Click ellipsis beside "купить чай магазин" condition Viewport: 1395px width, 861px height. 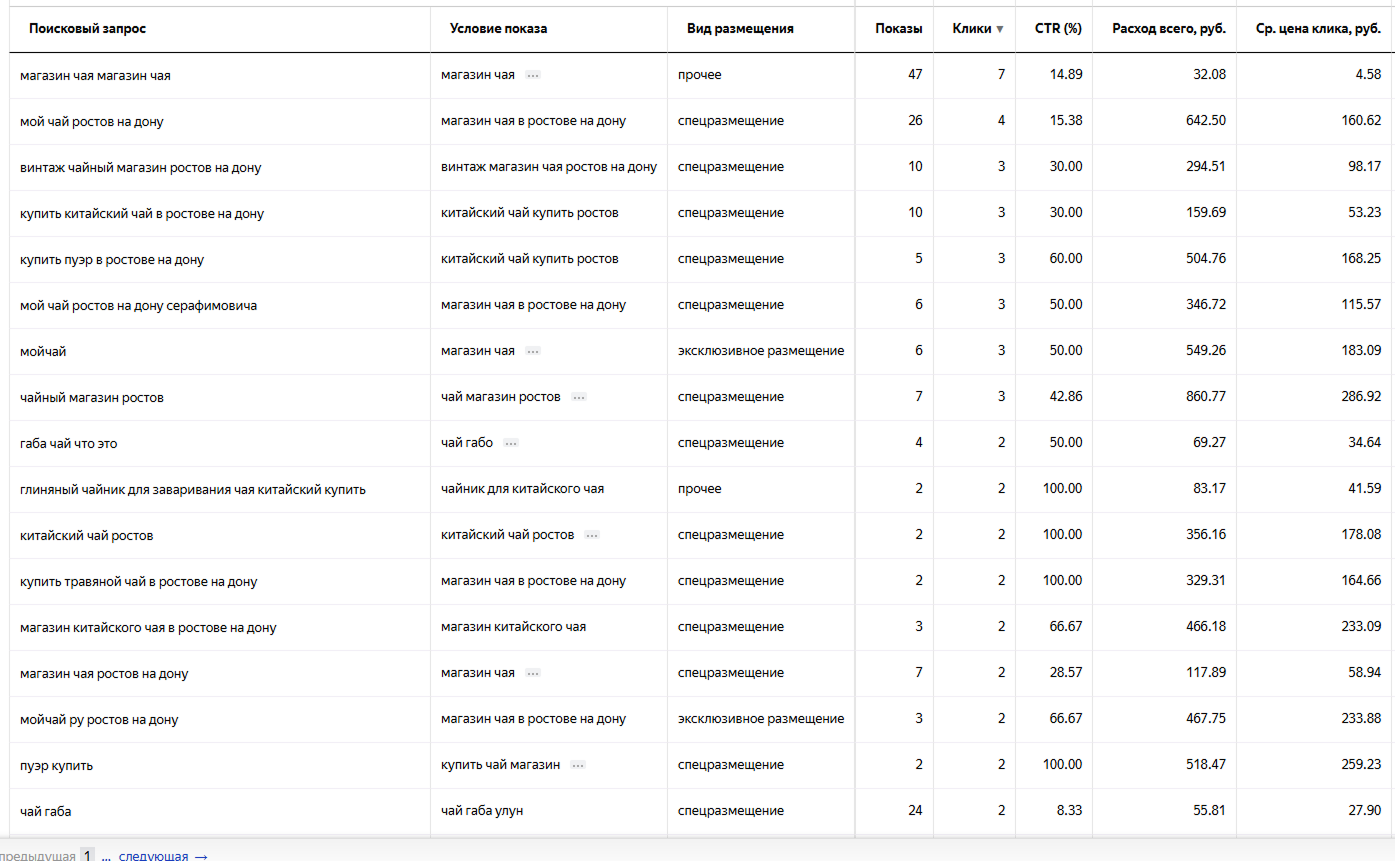coord(578,765)
